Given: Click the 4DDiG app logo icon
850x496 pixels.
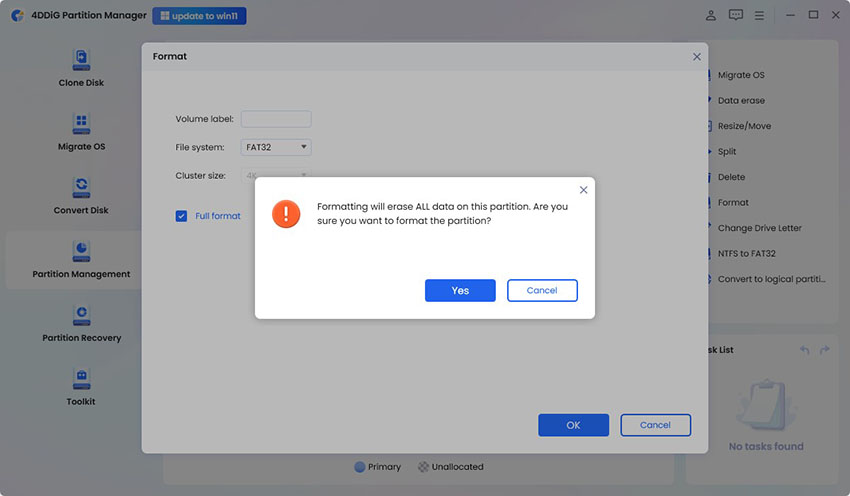Looking at the screenshot, I should [x=17, y=15].
